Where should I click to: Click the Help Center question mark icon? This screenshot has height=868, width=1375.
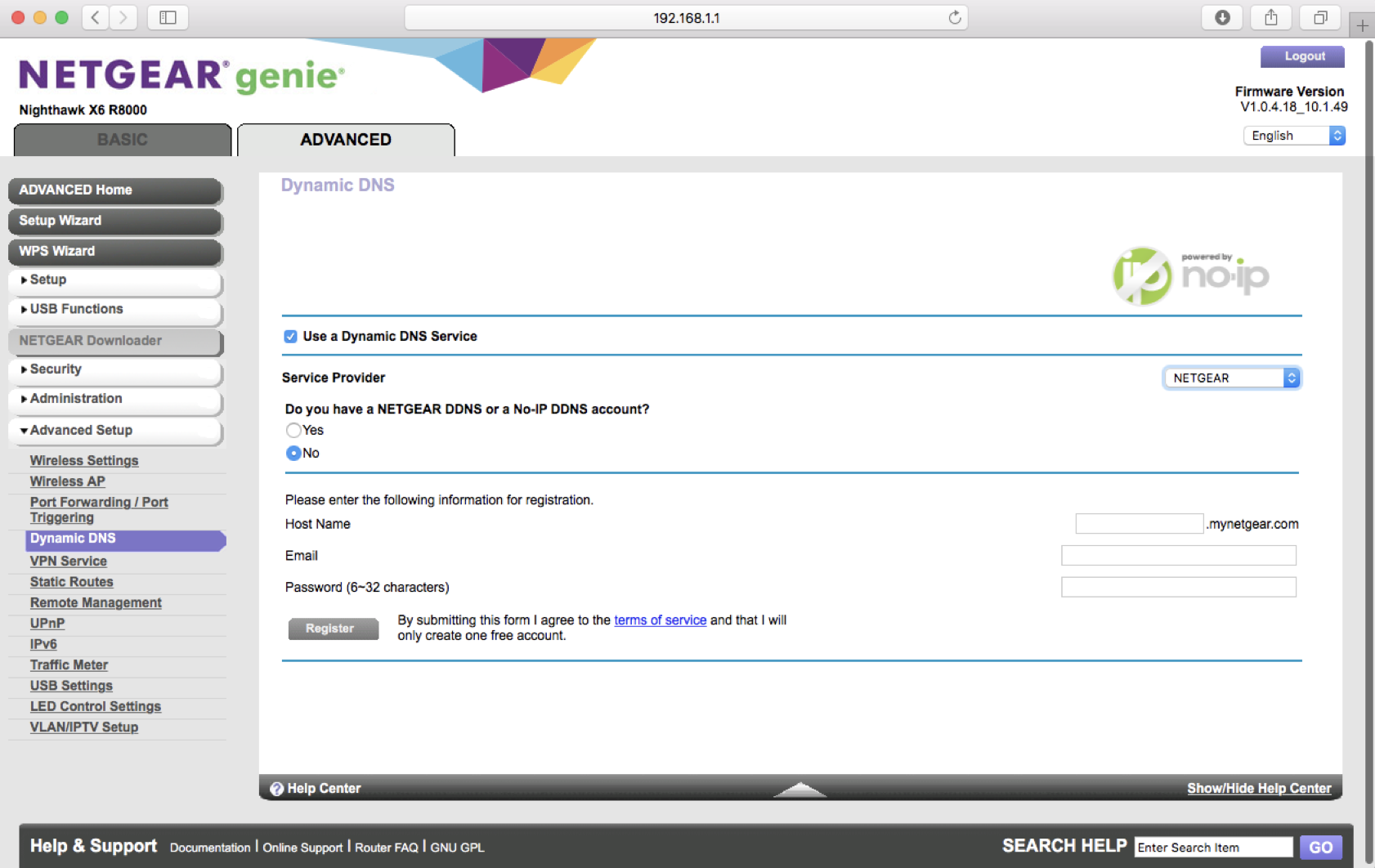[276, 789]
